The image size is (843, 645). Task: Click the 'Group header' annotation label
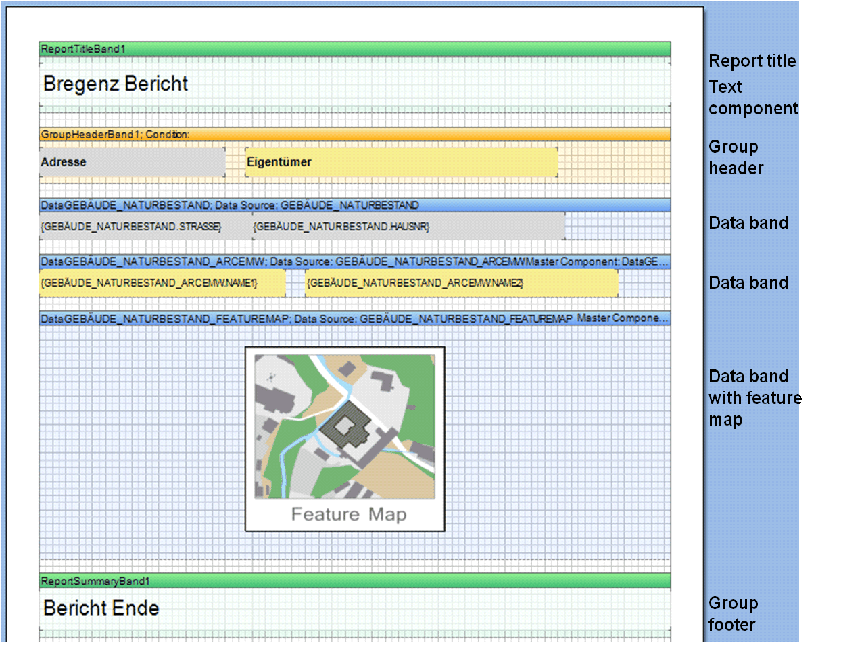point(735,157)
